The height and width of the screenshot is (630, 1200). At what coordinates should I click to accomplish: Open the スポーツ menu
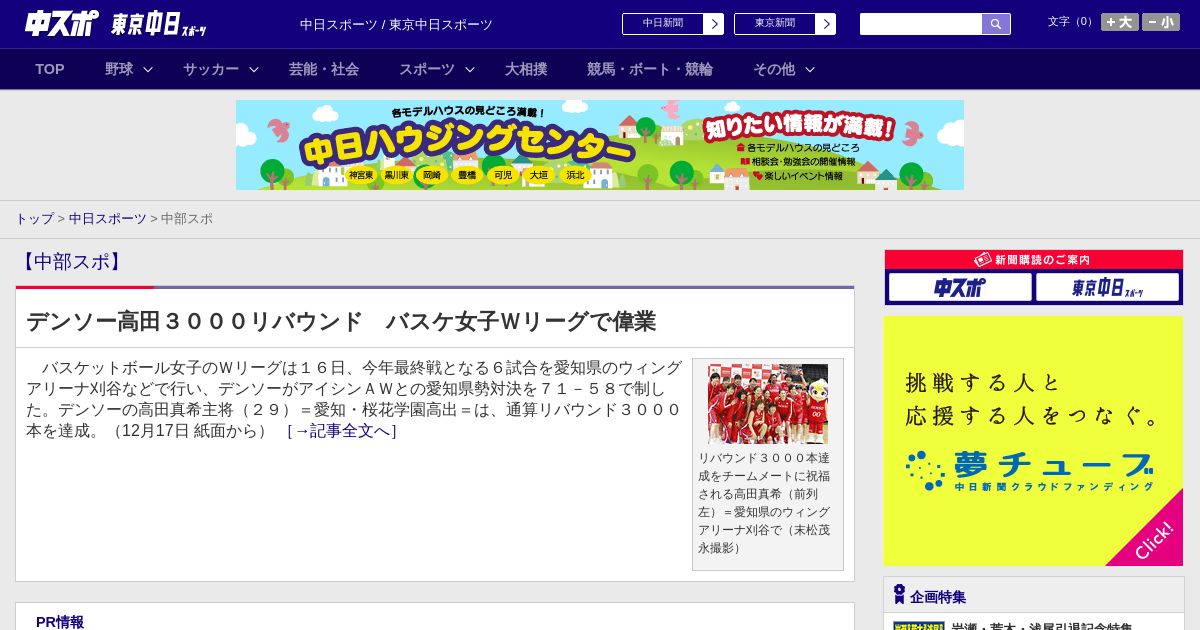coord(427,69)
